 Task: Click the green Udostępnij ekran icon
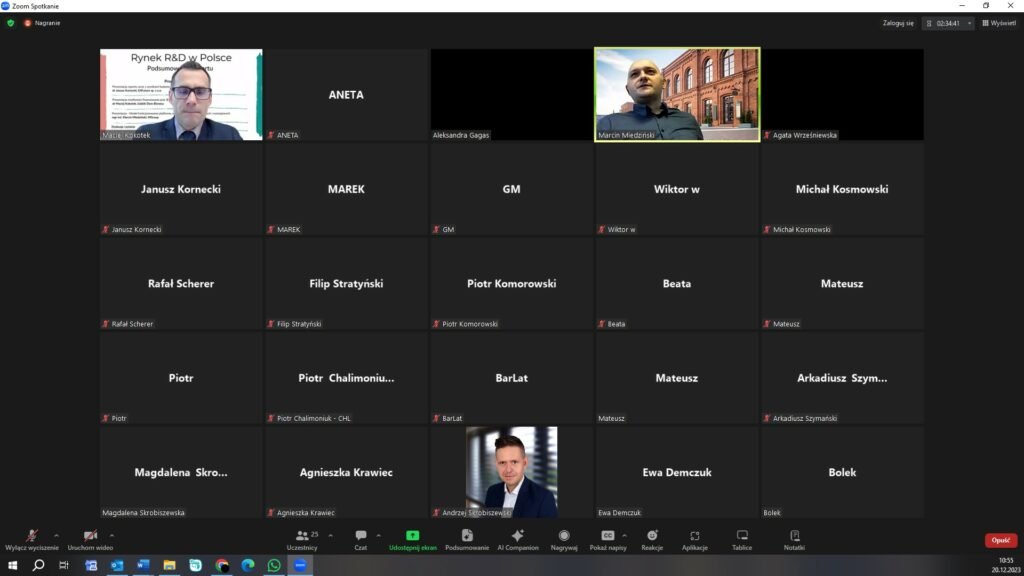pyautogui.click(x=412, y=538)
